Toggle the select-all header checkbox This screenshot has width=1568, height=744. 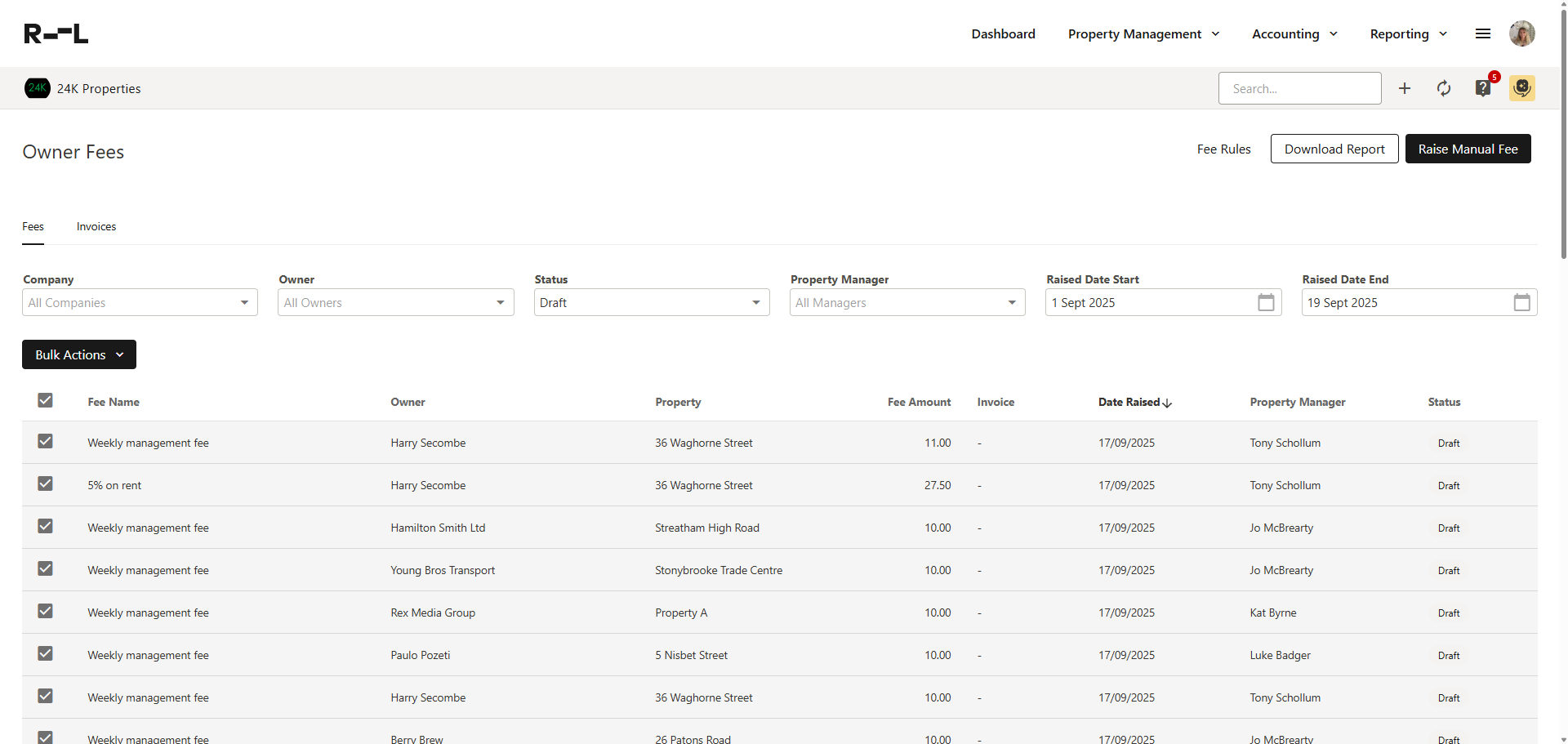pyautogui.click(x=45, y=400)
